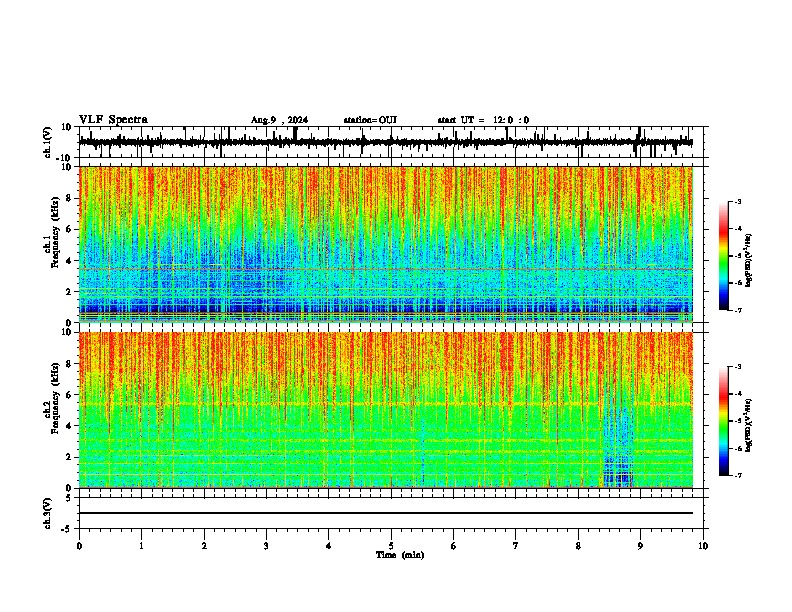
Task: Click time axis tick label "6"
Action: point(454,546)
